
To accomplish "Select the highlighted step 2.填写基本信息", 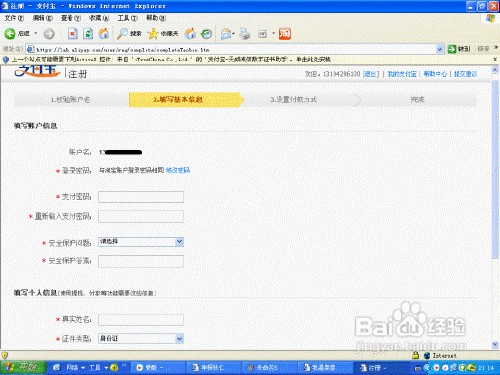I will 185,100.
